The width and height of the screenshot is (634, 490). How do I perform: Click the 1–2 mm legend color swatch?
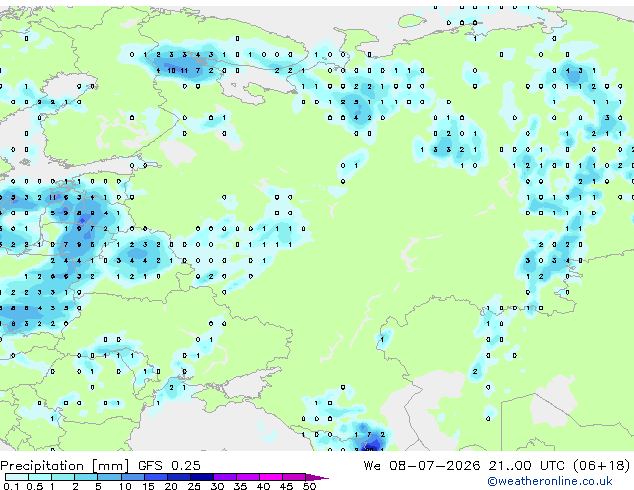pyautogui.click(x=63, y=477)
